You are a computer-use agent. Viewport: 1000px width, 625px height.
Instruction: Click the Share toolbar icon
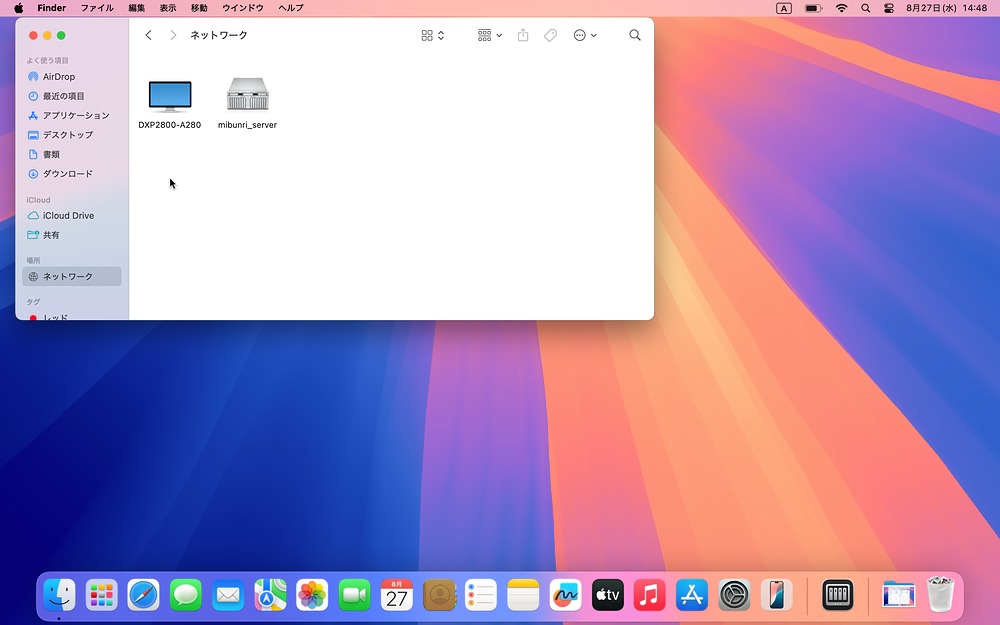point(523,35)
